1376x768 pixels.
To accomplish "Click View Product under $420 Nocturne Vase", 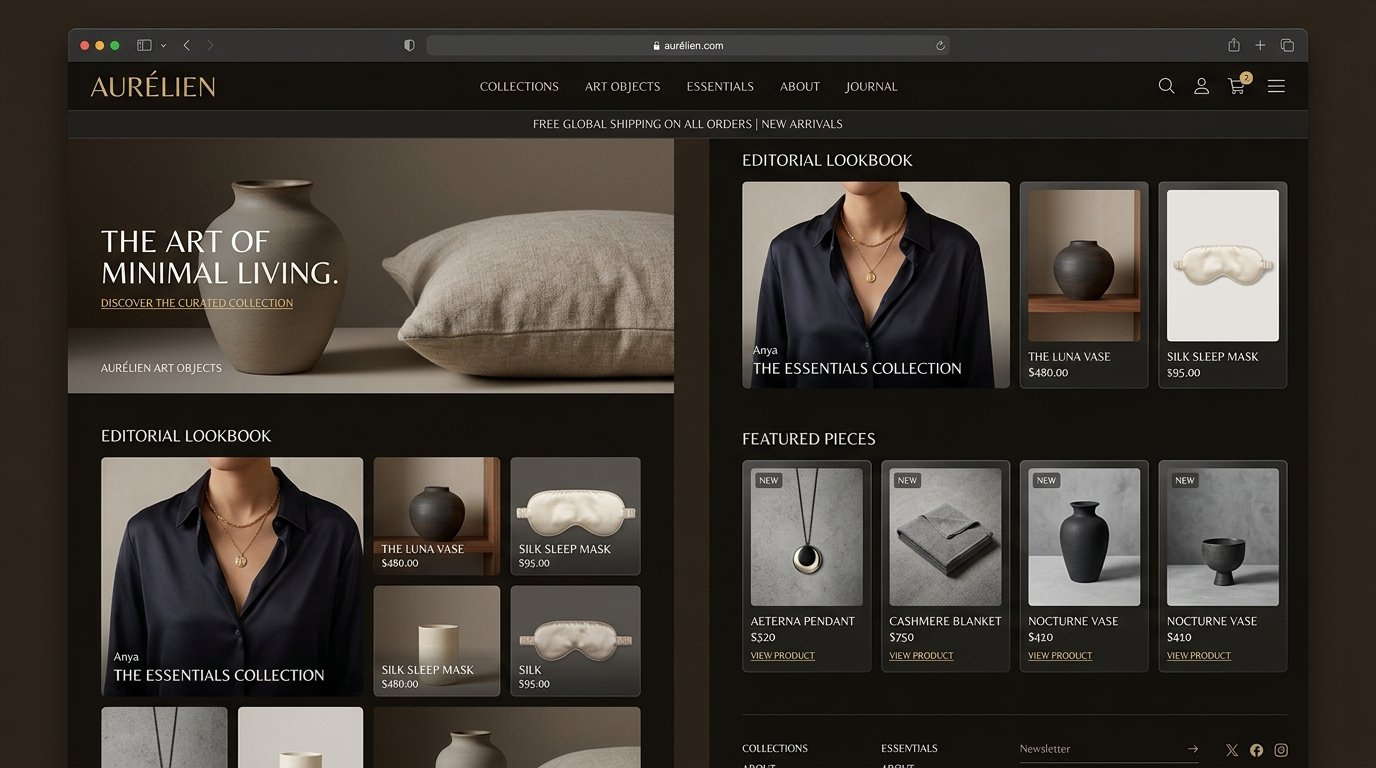I will coord(1060,656).
